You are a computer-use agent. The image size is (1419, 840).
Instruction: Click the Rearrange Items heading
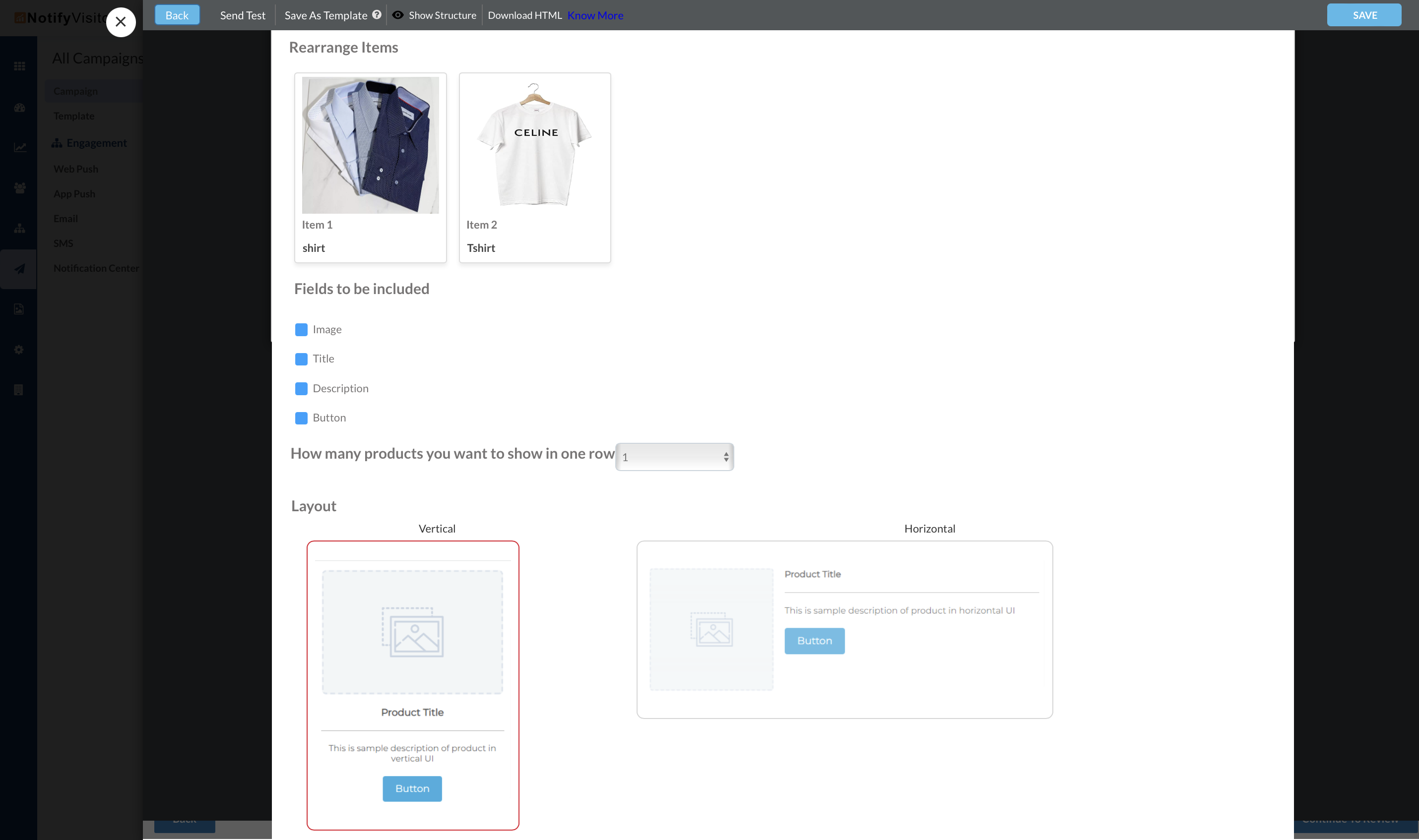tap(344, 47)
